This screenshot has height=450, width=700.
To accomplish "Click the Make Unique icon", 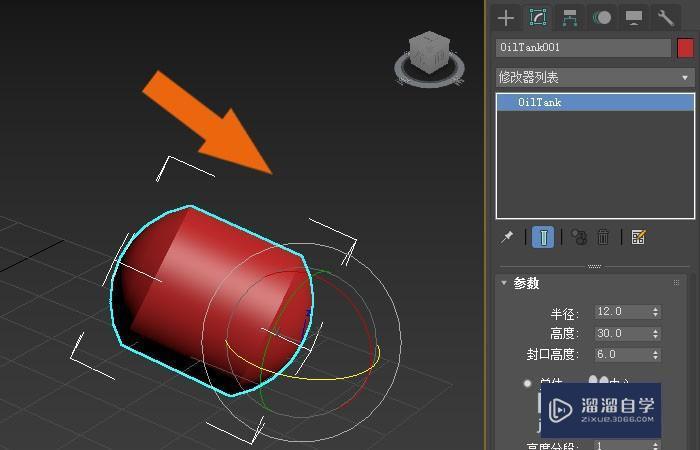I will [x=579, y=237].
